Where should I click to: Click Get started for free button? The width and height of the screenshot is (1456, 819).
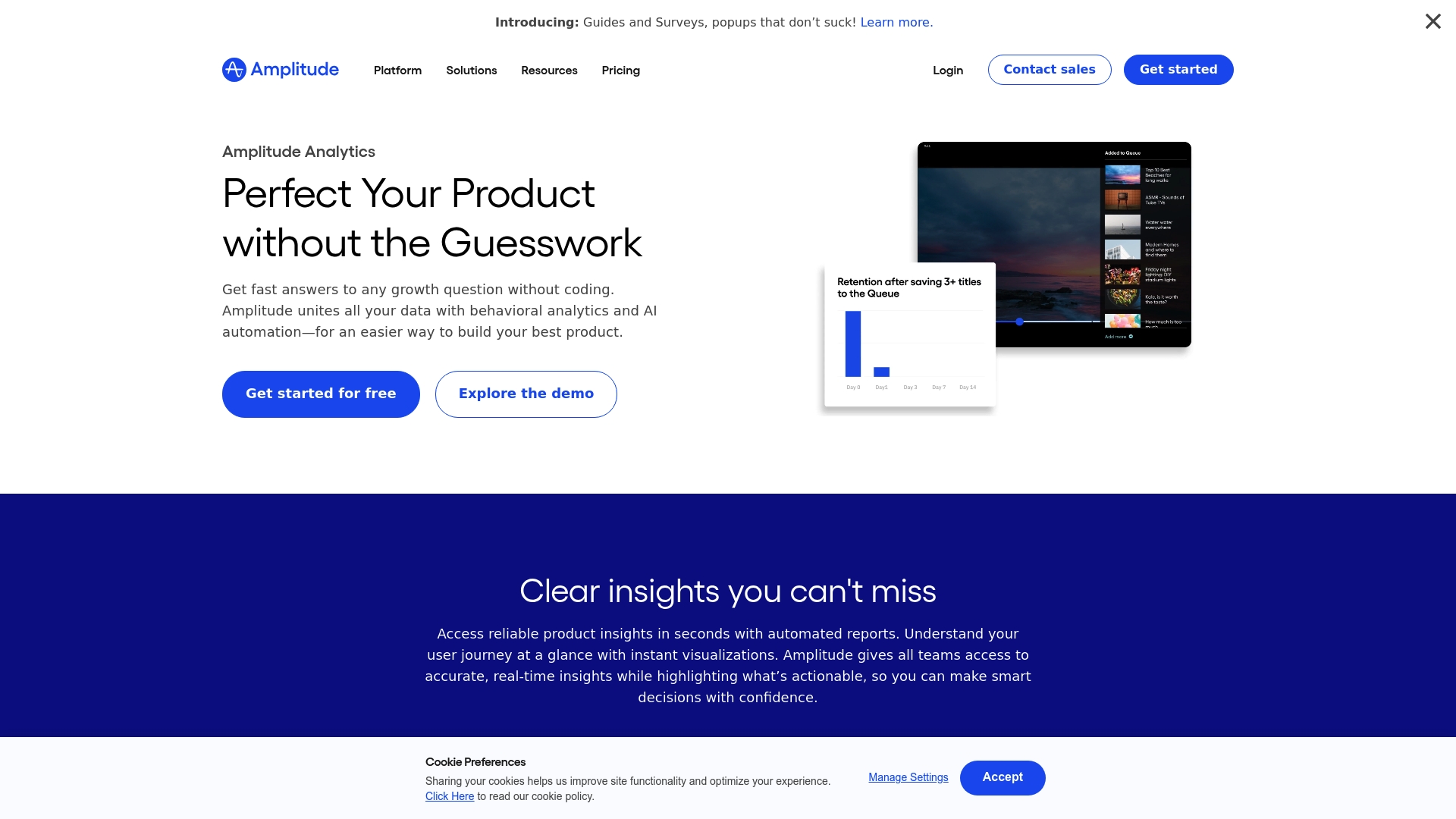click(x=320, y=393)
